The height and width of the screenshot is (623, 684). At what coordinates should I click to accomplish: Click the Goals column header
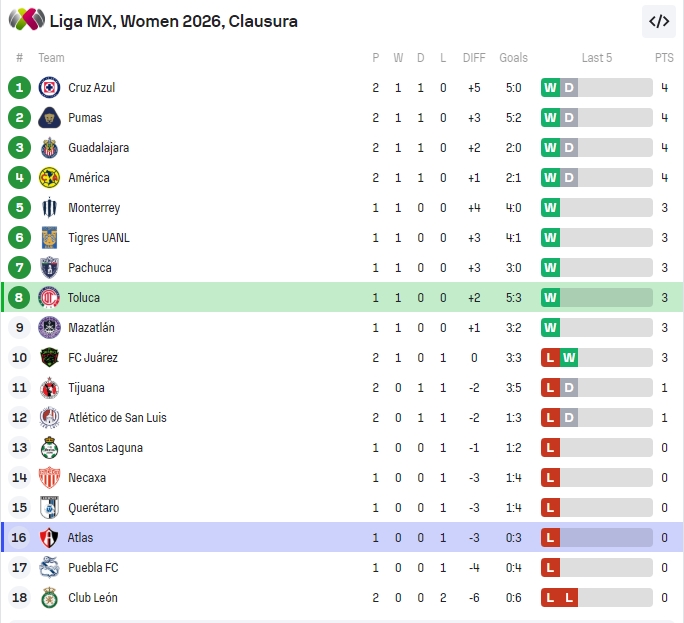(513, 58)
